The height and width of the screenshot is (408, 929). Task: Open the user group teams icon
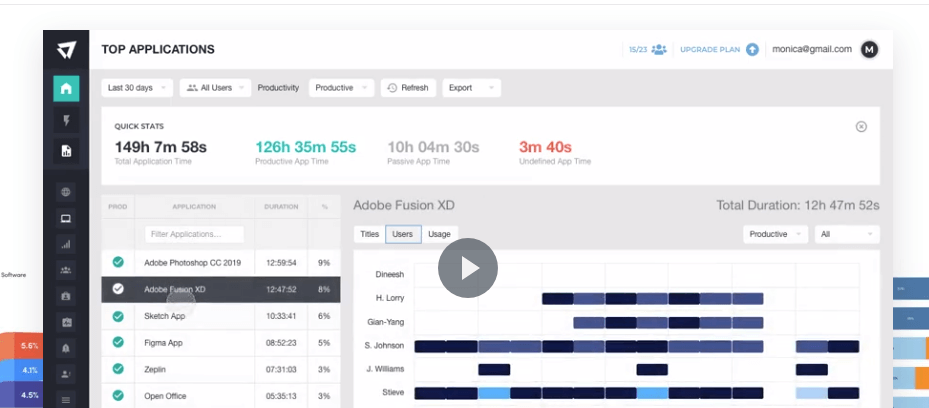(x=66, y=270)
